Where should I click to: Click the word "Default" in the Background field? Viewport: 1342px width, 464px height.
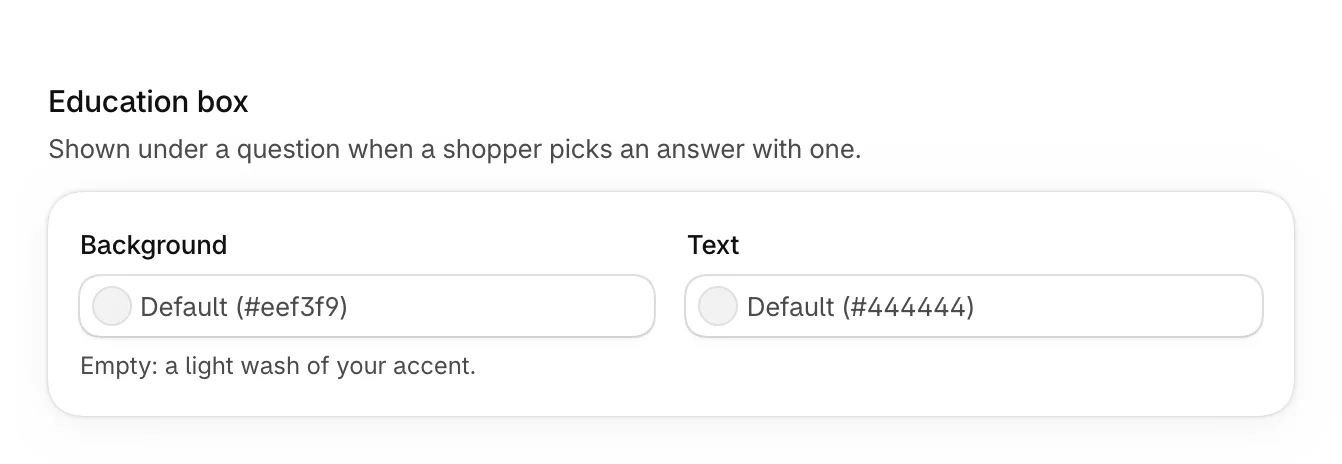click(184, 307)
